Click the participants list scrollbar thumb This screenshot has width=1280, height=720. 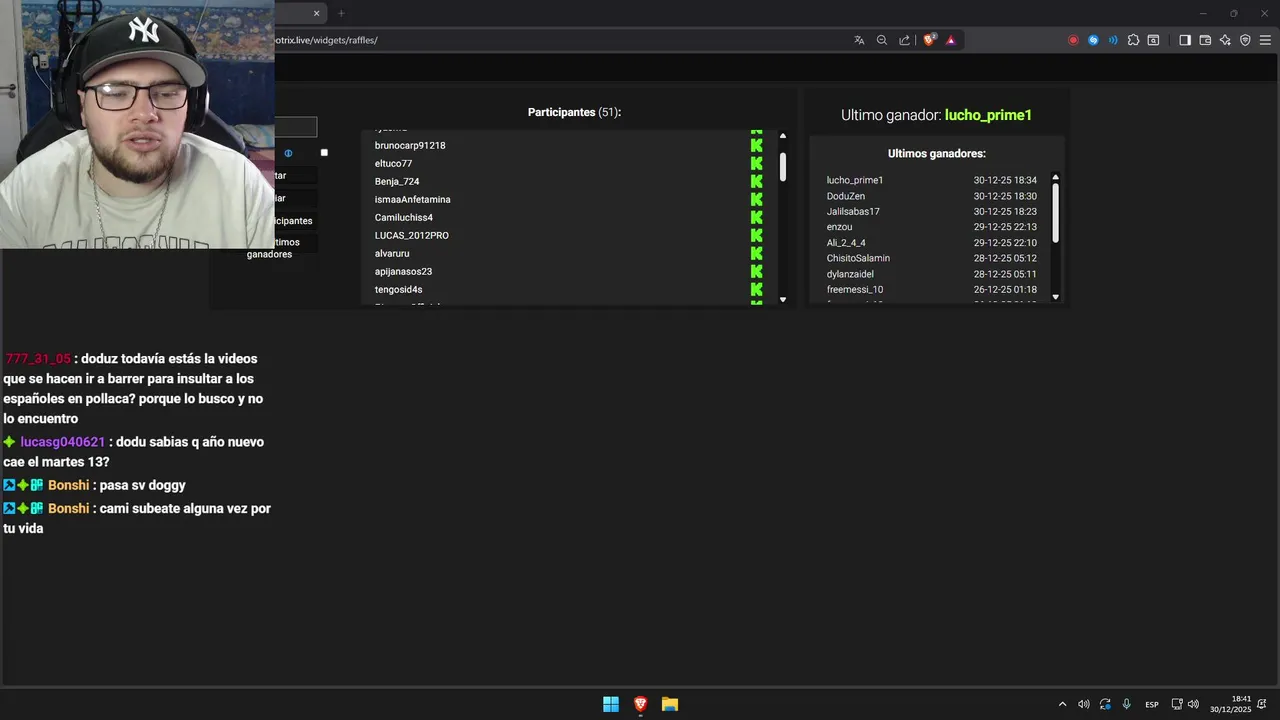point(783,166)
